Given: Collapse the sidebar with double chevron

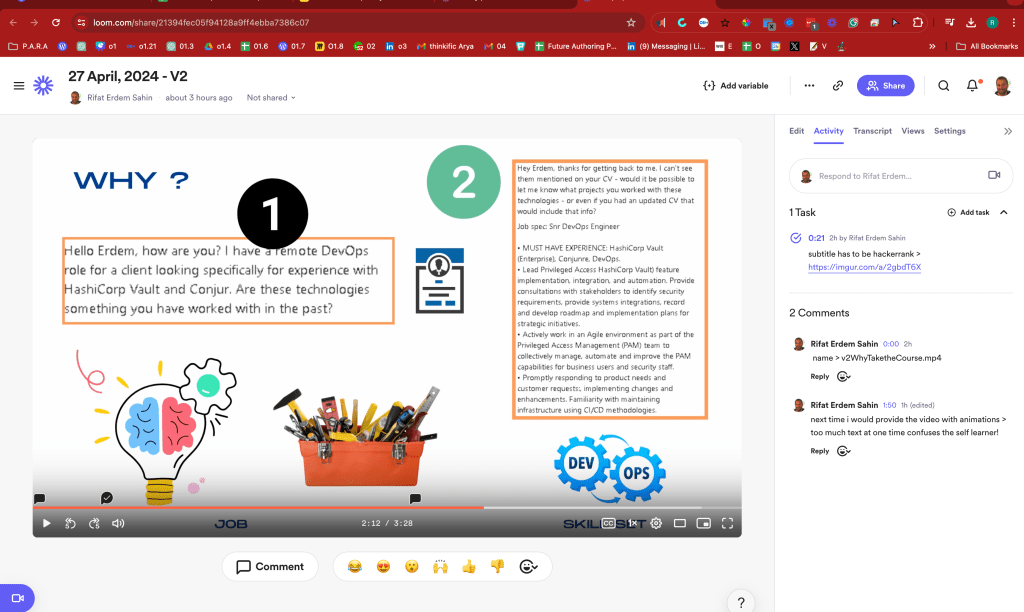Looking at the screenshot, I should pos(1008,131).
